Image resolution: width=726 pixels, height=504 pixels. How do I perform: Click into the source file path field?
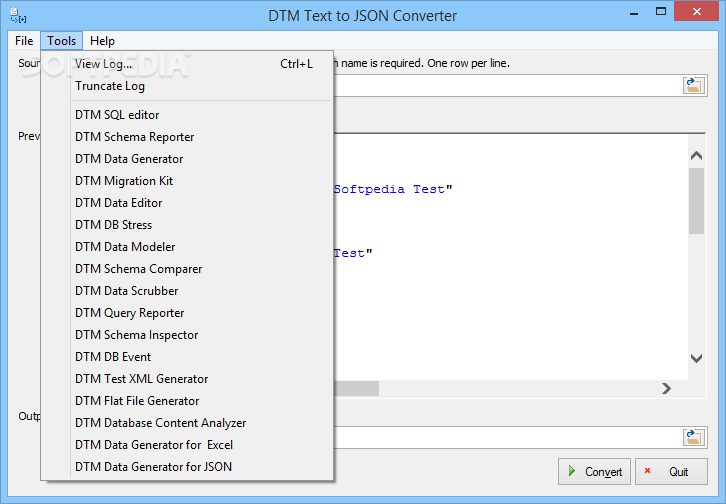(507, 86)
